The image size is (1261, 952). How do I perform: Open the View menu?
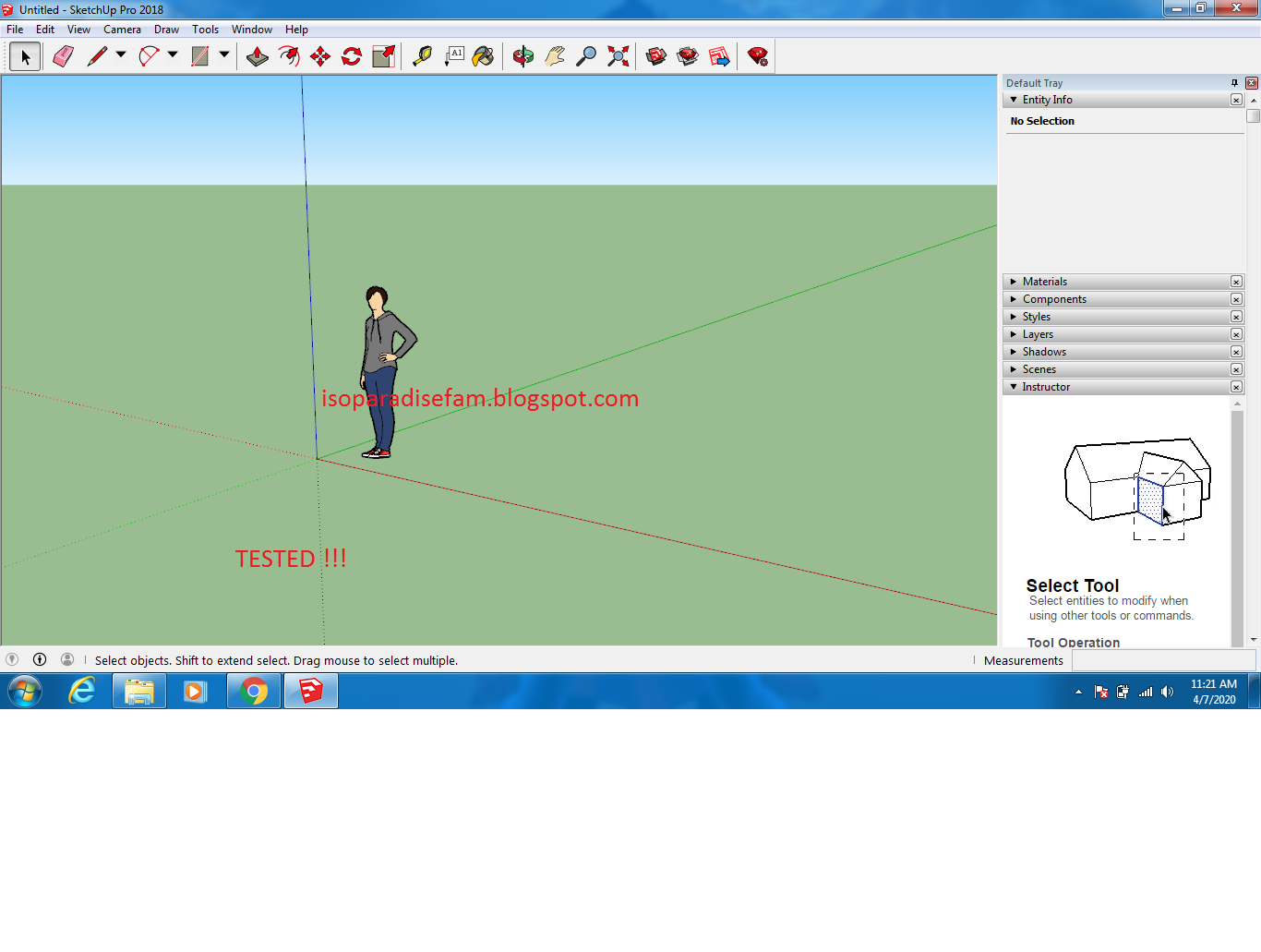(x=78, y=30)
